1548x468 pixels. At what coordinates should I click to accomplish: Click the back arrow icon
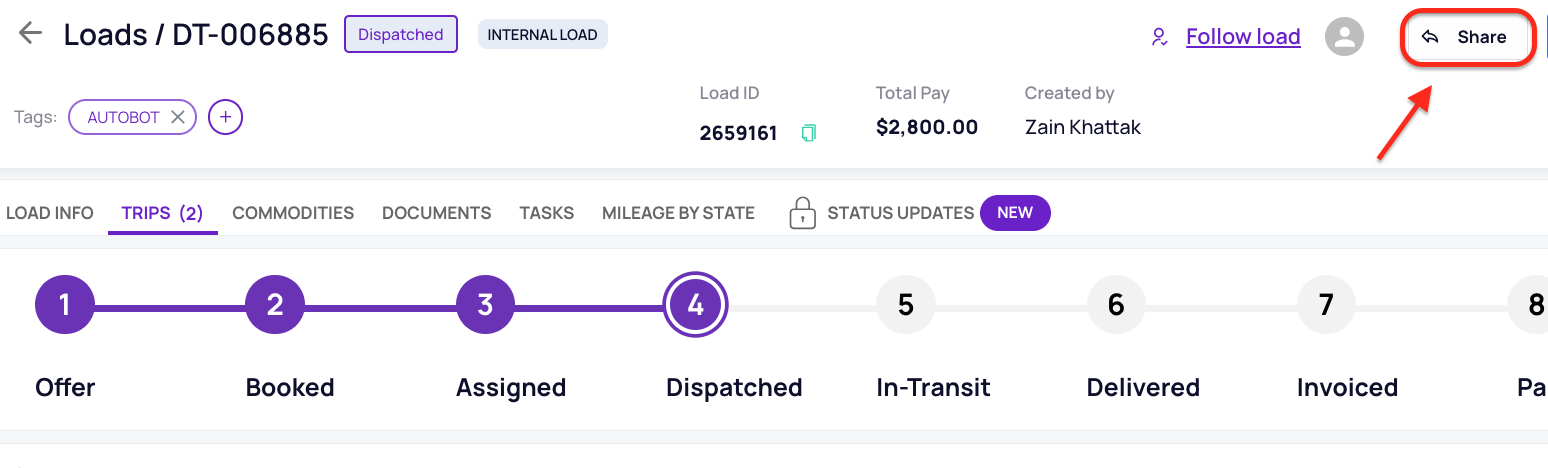click(x=30, y=34)
